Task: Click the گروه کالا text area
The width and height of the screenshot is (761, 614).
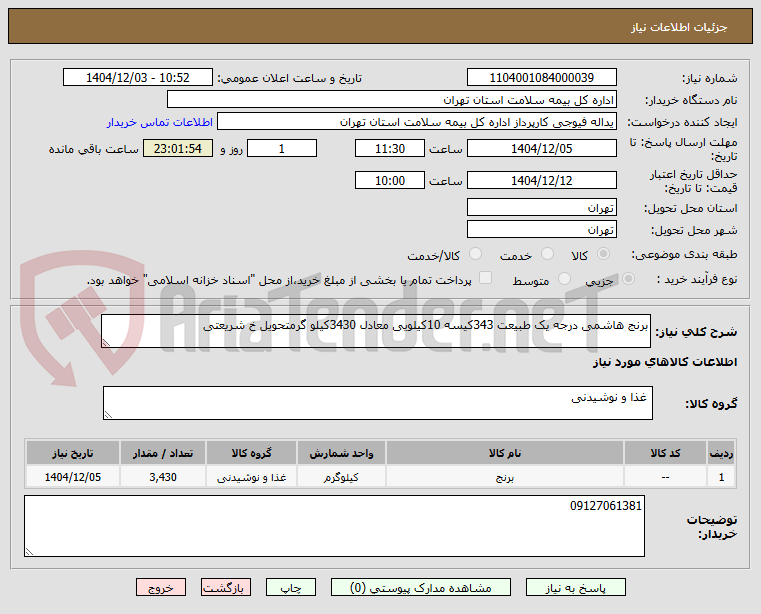Action: click(378, 403)
